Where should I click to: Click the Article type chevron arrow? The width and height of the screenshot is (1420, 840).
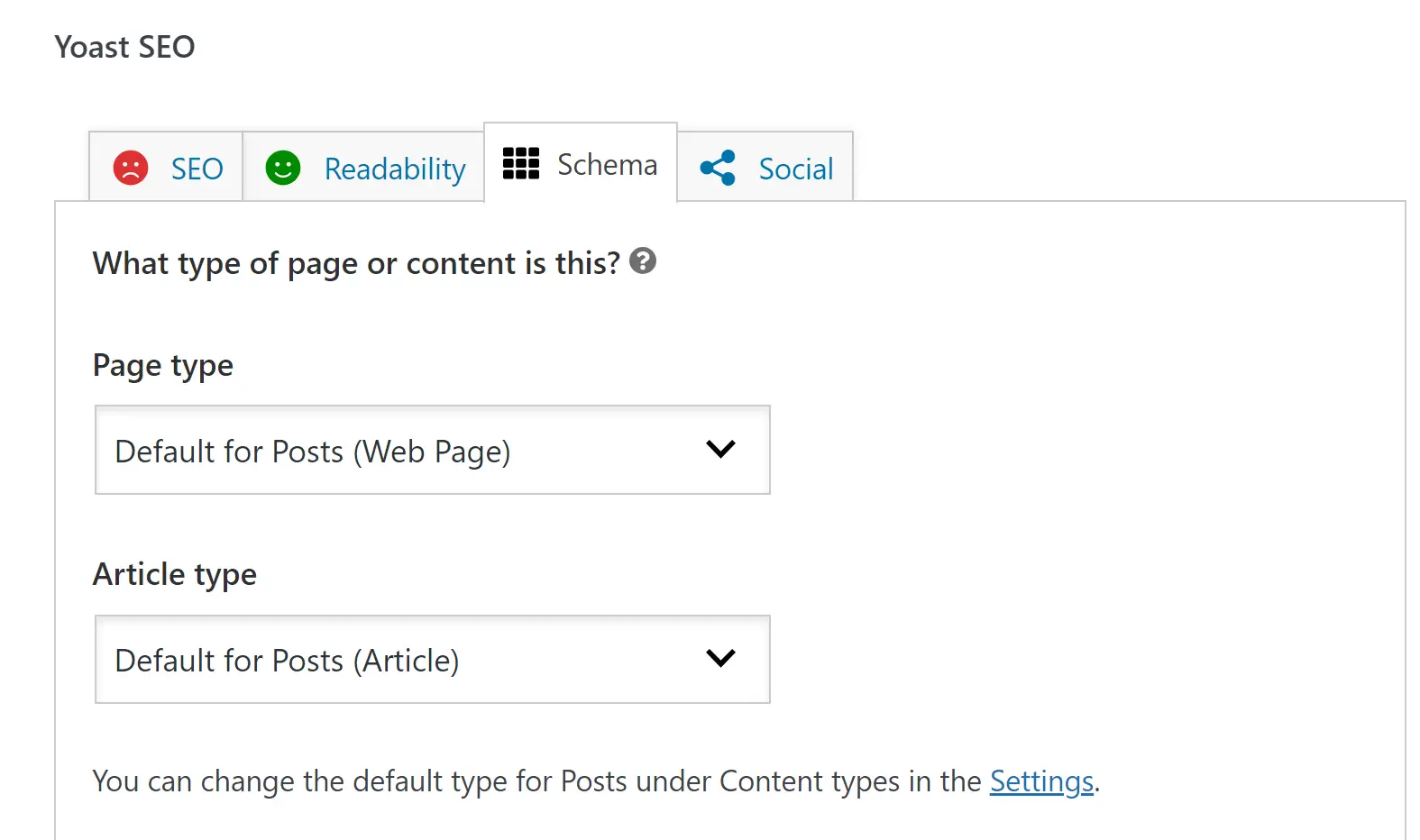click(721, 658)
